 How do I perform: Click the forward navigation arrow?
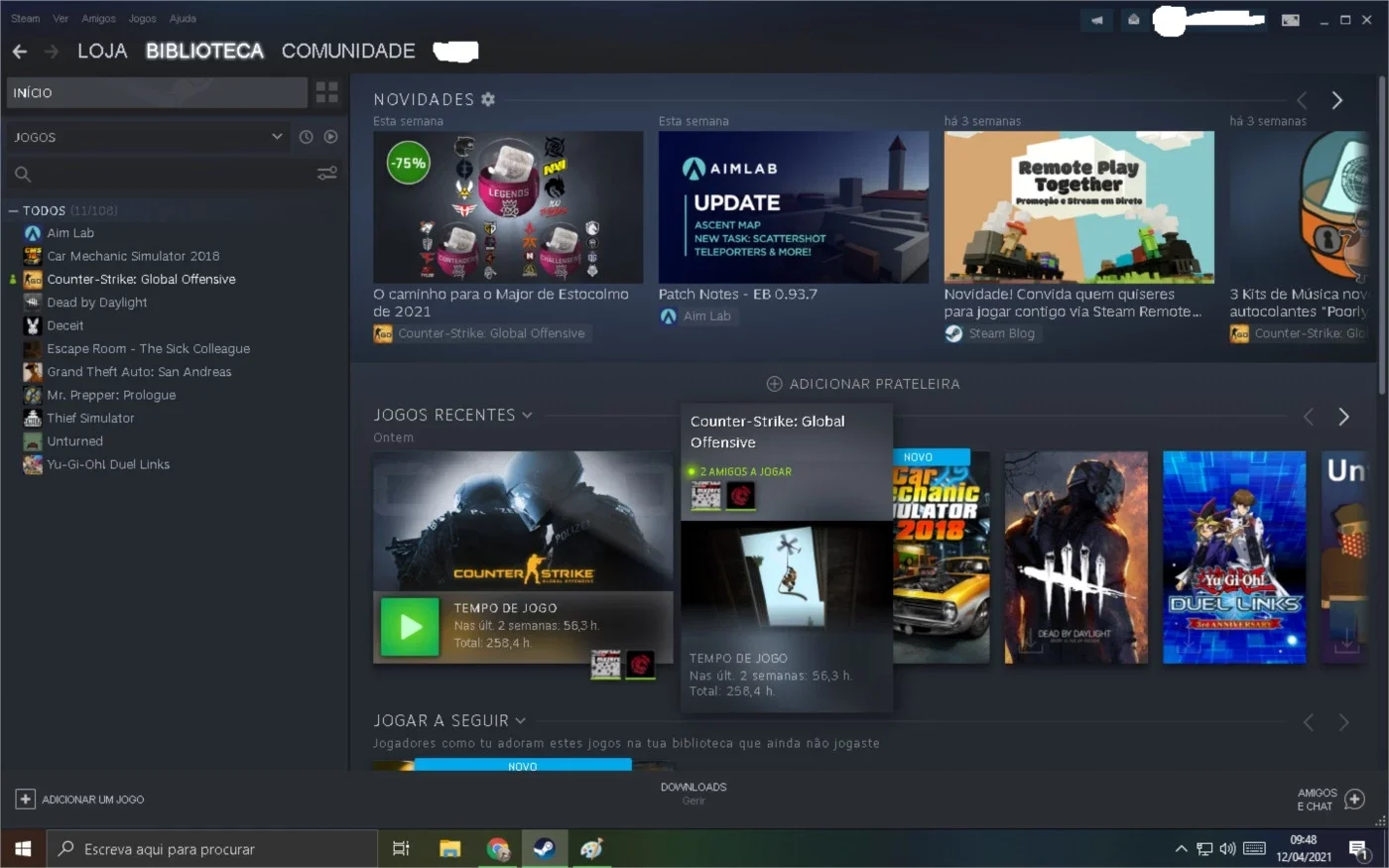point(52,51)
